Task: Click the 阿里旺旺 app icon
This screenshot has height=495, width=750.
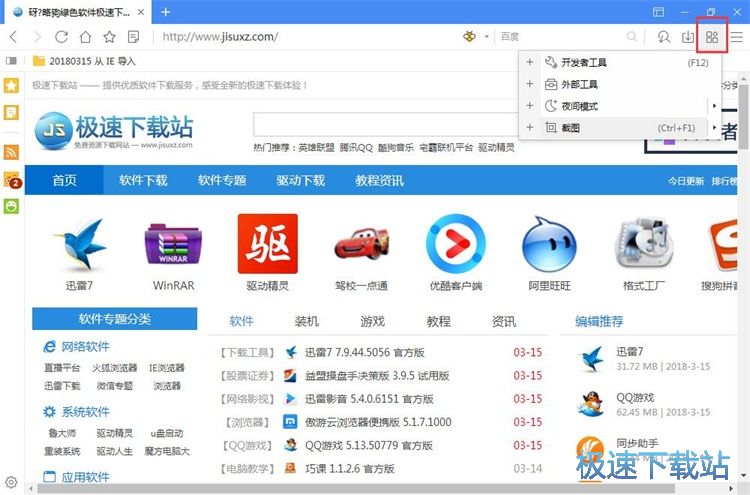Action: click(x=550, y=244)
